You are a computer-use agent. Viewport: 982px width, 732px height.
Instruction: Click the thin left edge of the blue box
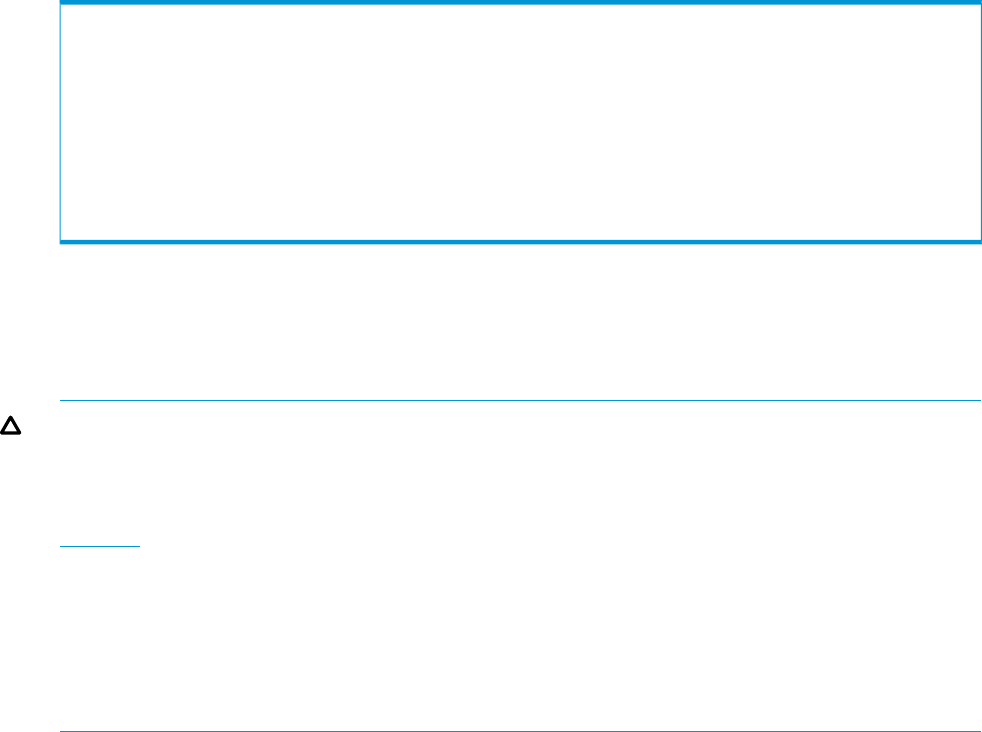[60, 122]
